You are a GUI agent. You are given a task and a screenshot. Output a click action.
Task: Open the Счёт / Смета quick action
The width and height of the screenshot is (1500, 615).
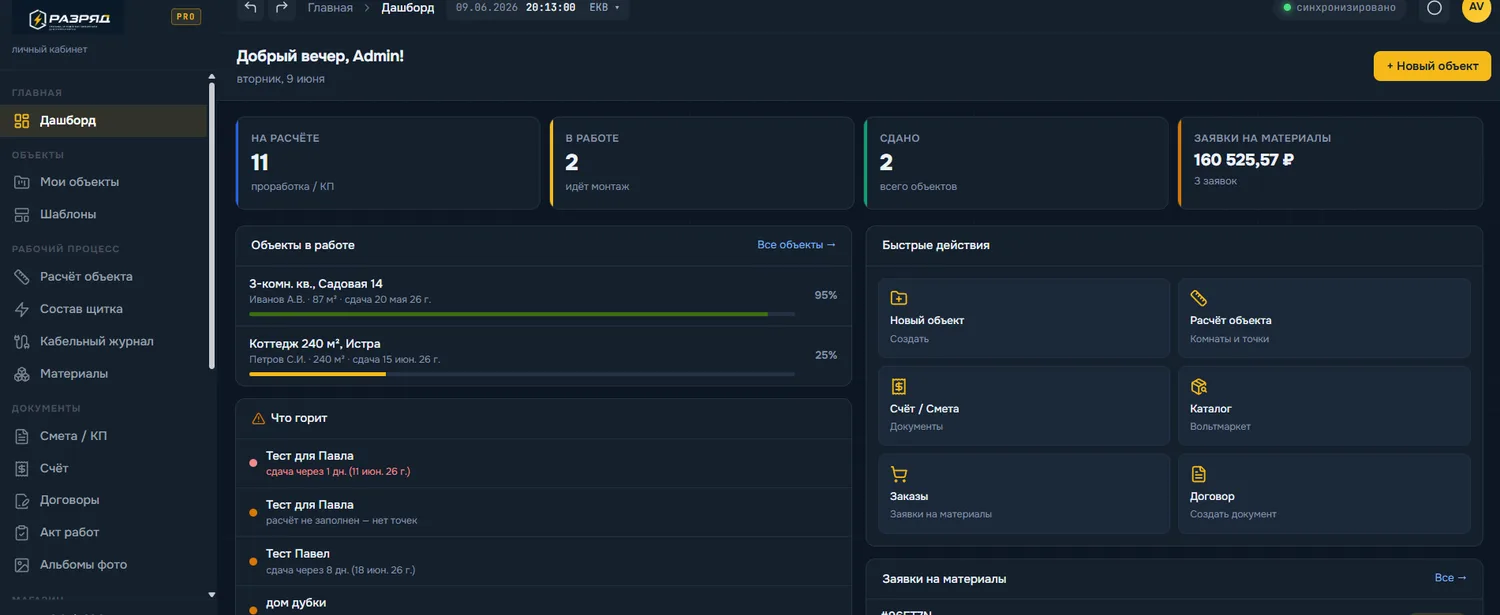[x=1024, y=406]
